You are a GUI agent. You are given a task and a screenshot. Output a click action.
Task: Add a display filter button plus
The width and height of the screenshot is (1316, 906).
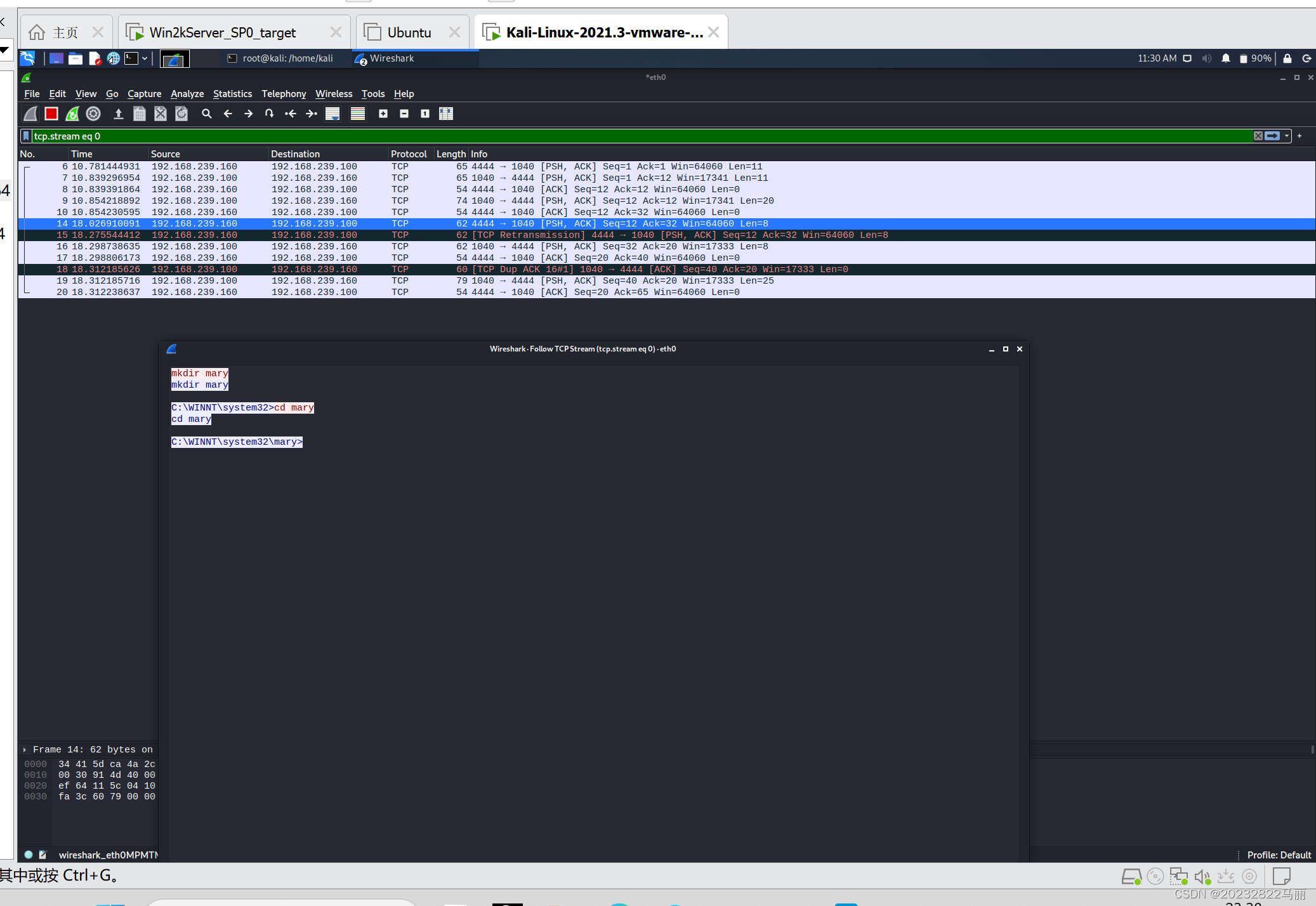(x=1300, y=136)
